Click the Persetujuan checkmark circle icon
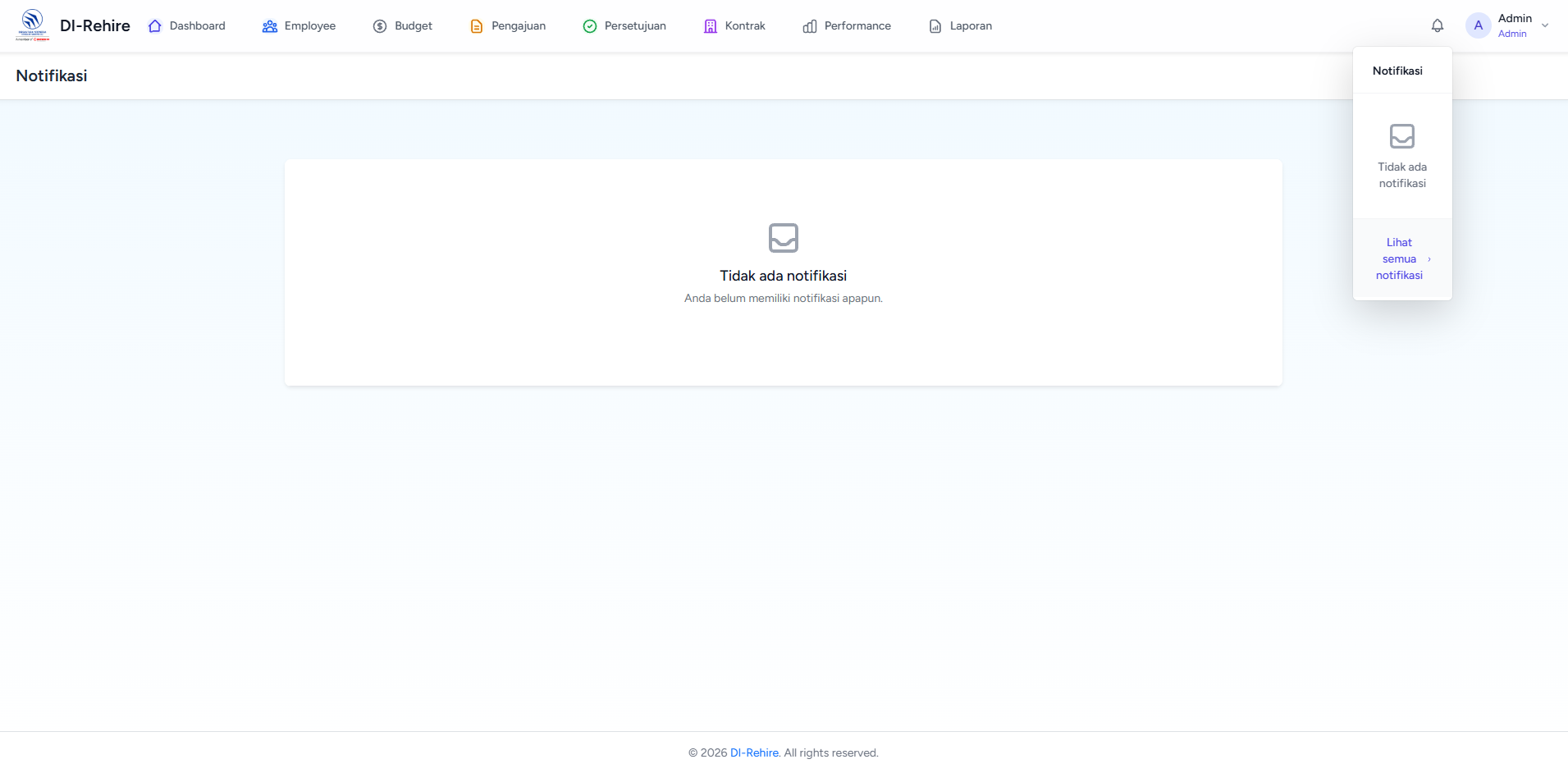 point(590,26)
